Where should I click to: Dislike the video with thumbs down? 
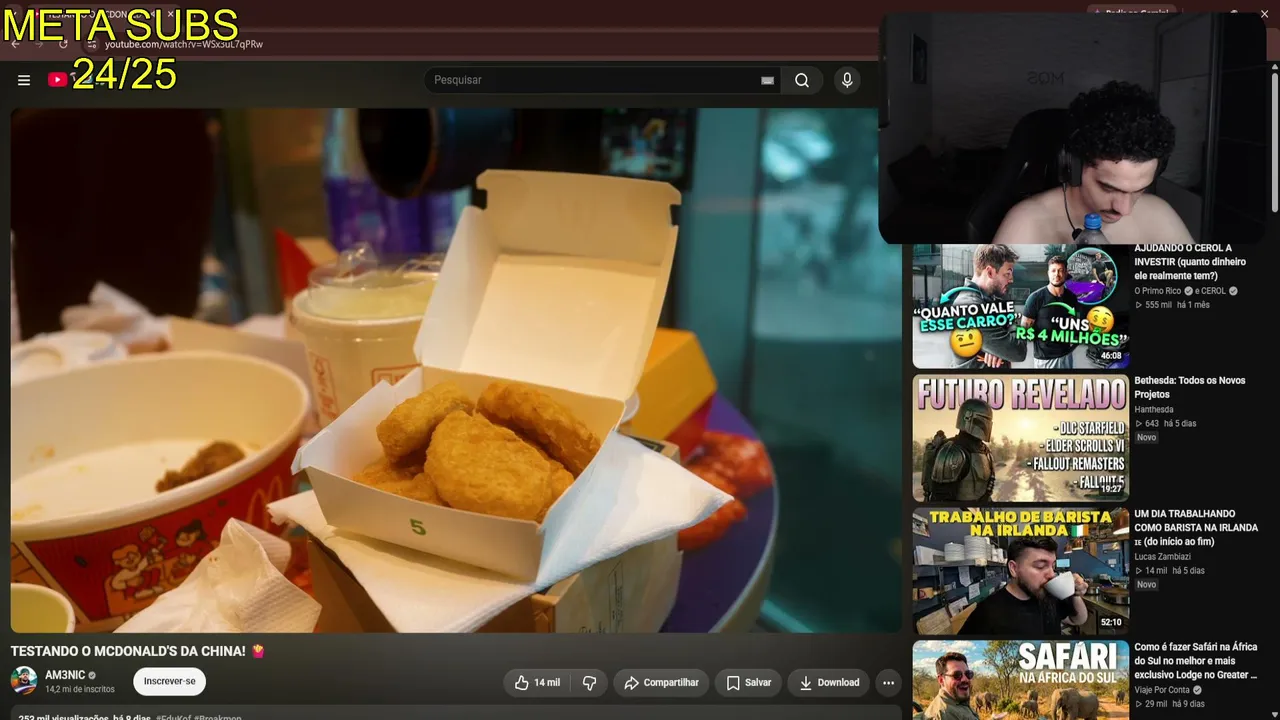[x=590, y=683]
